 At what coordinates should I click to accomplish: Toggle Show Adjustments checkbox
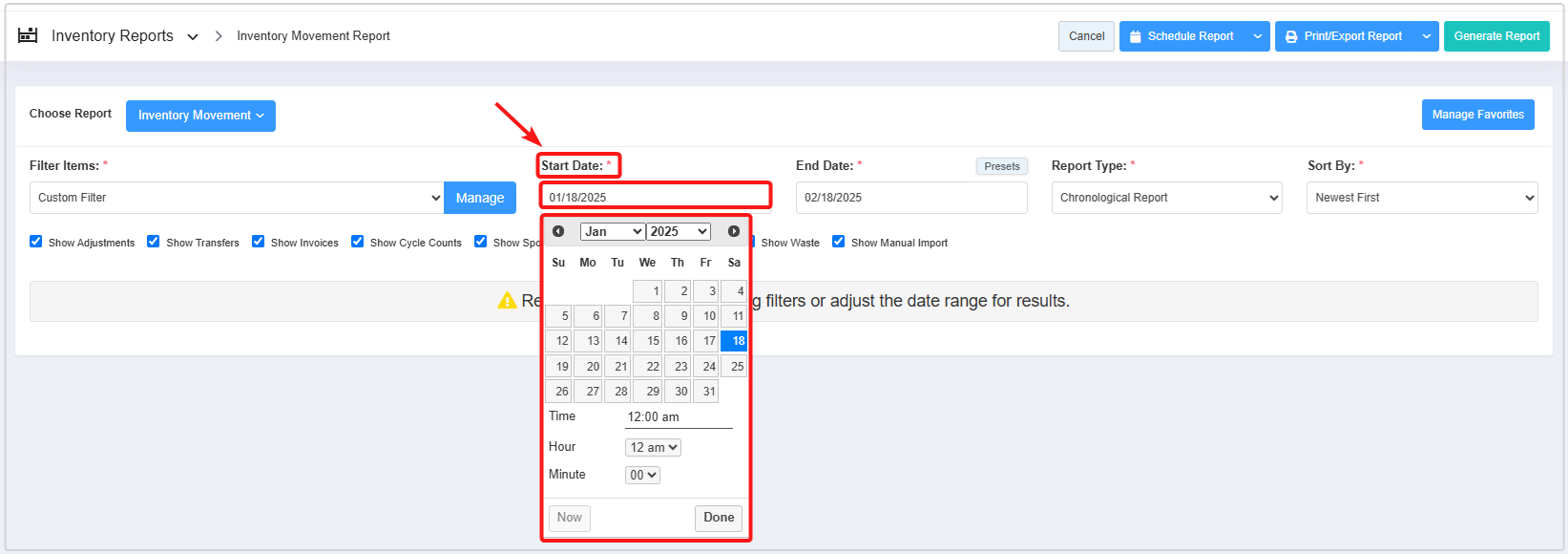click(36, 242)
